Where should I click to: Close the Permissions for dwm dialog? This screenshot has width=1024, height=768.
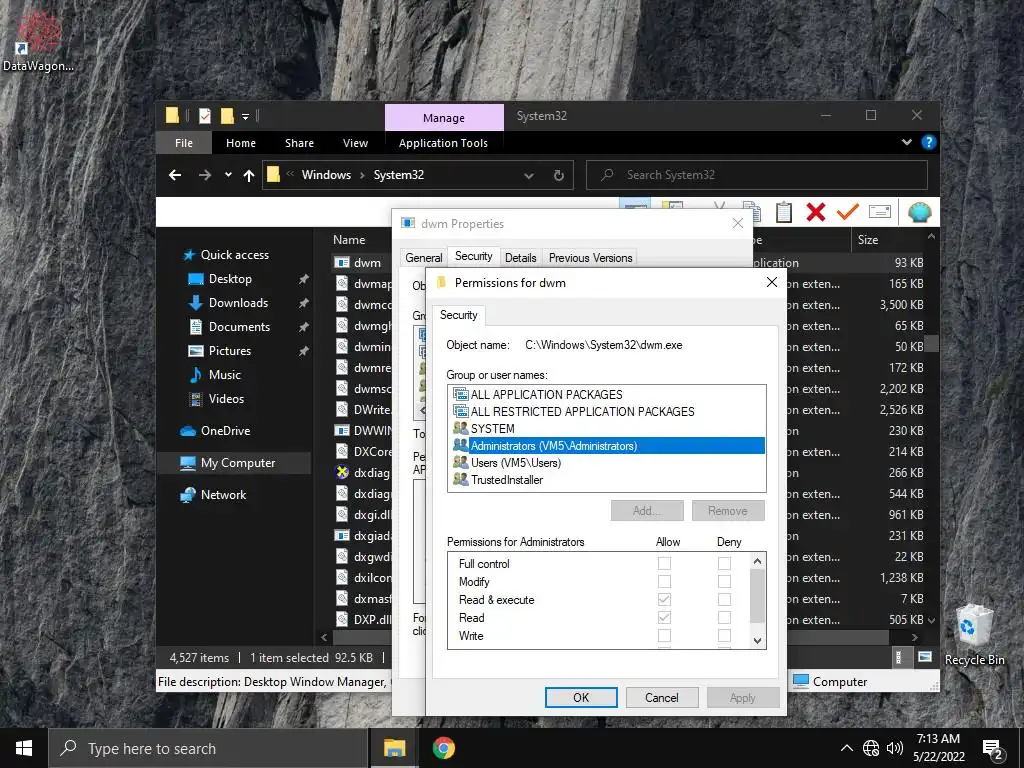[771, 282]
